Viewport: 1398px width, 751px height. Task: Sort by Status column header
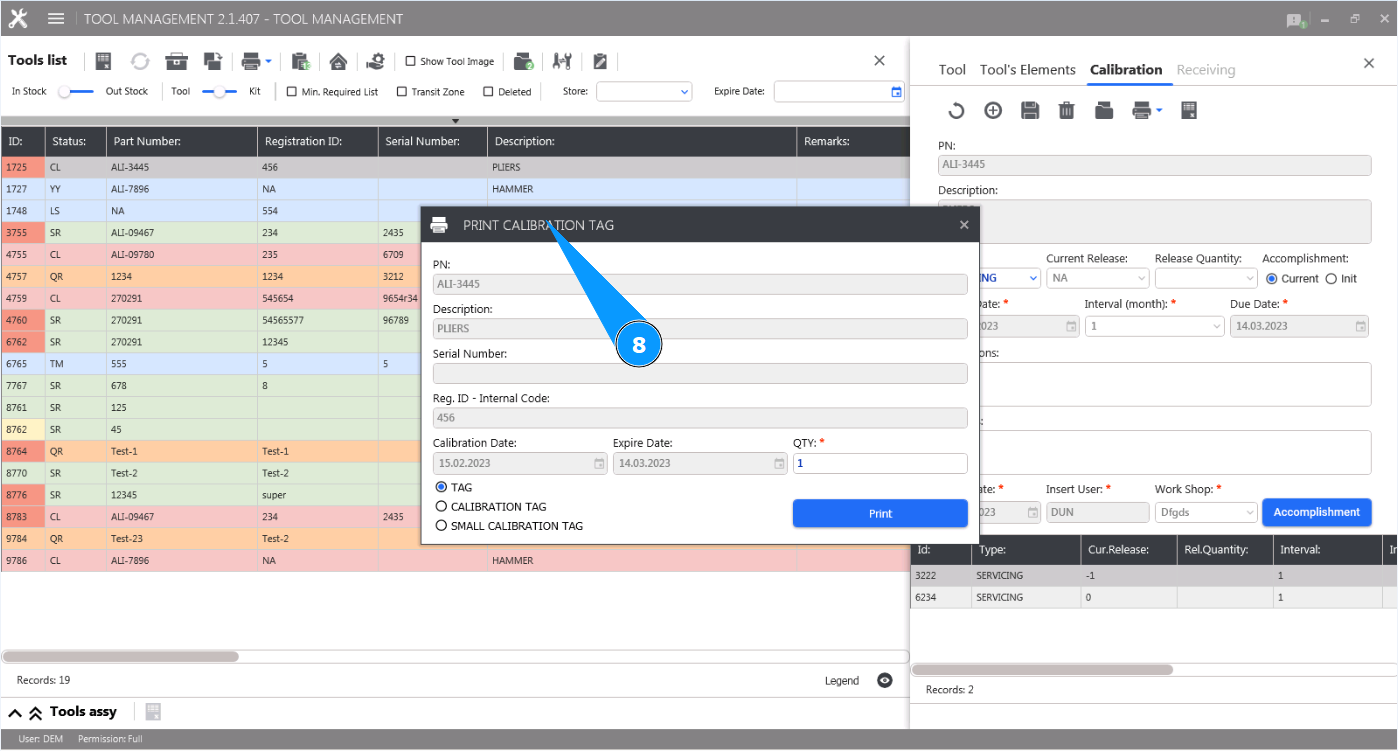point(75,141)
